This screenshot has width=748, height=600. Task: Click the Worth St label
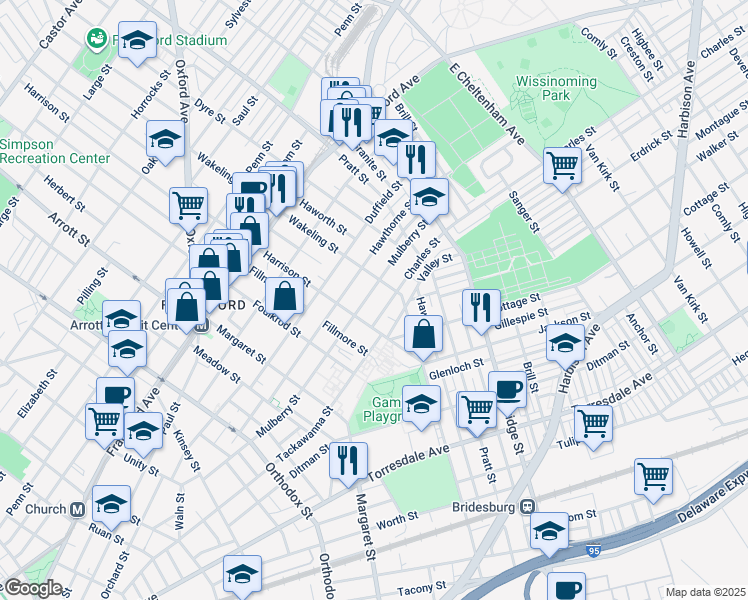pos(397,520)
